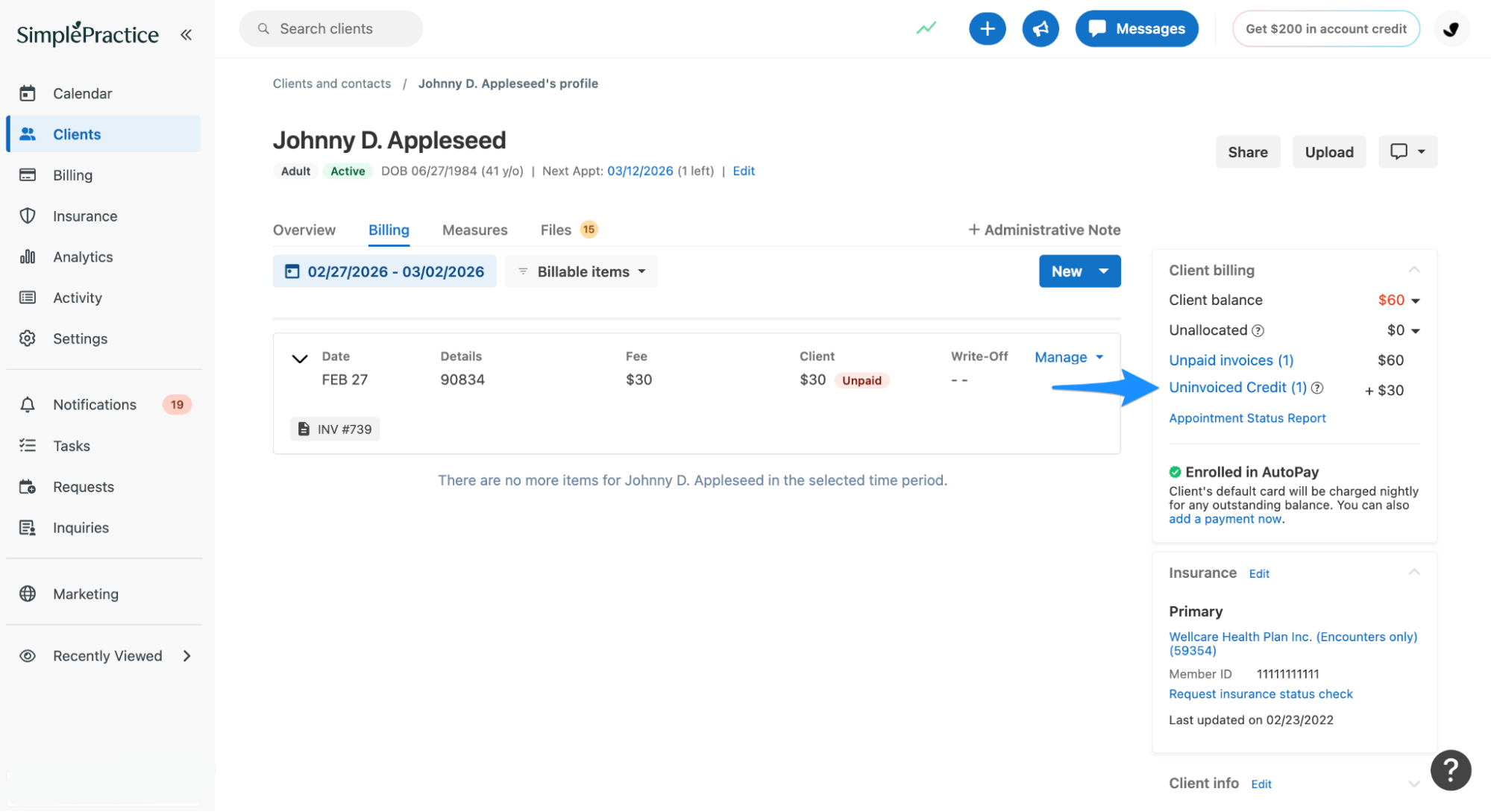Switch to the Measures tab

475,230
